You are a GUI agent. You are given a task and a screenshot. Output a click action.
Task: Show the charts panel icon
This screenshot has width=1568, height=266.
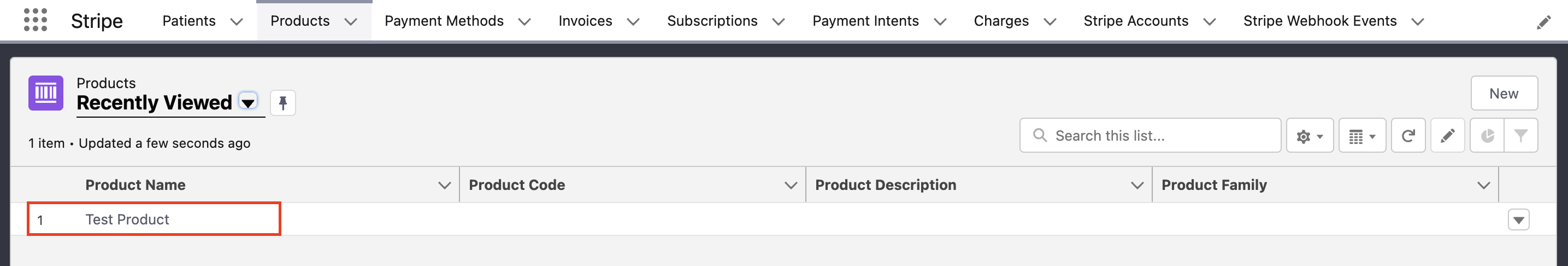click(1487, 135)
